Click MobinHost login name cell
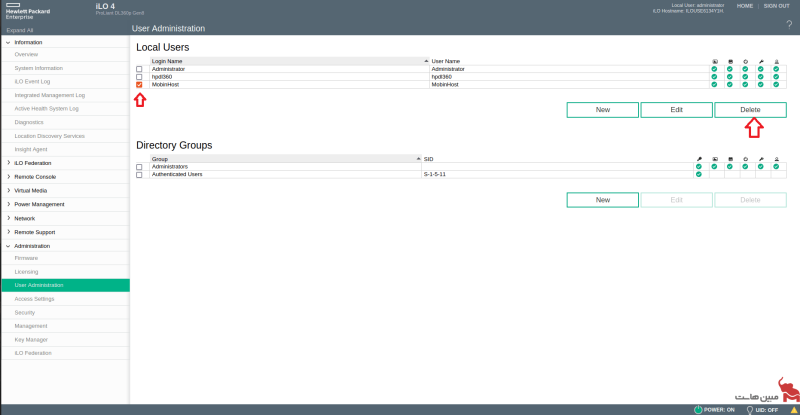 (x=165, y=84)
